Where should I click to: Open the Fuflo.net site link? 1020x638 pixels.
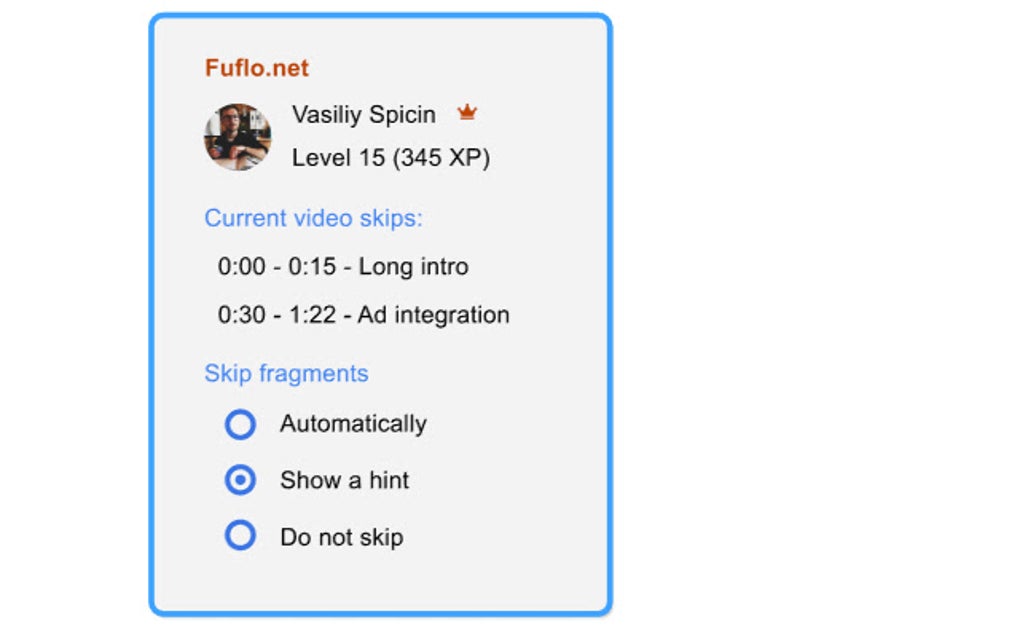coord(257,68)
